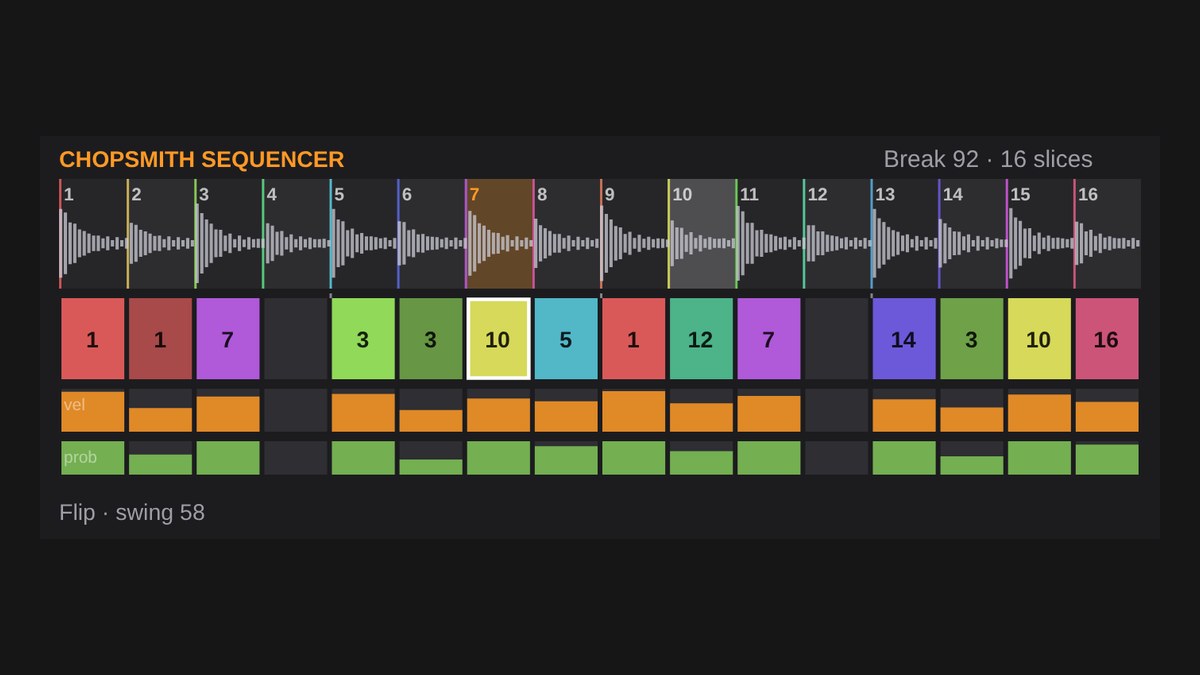Adjust the step 16 velocity bar
Screen dimensions: 1200x675
click(1107, 410)
